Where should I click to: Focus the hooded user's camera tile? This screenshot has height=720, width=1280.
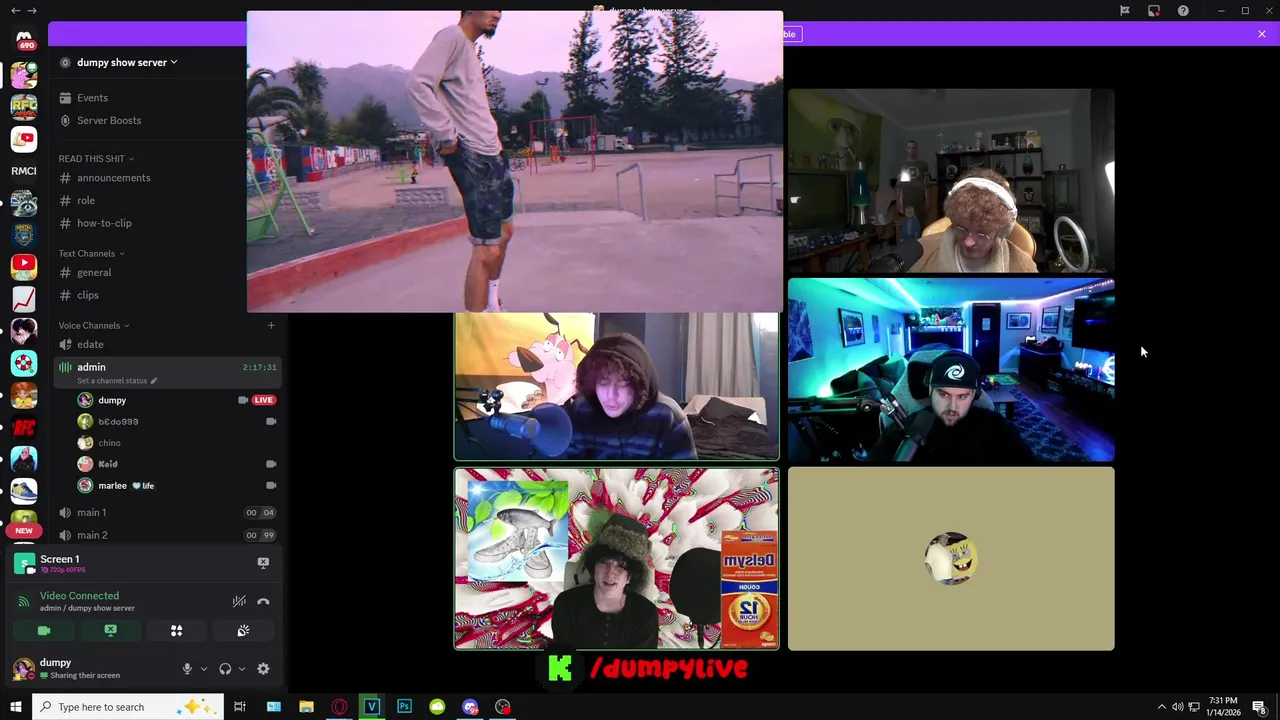tap(617, 386)
